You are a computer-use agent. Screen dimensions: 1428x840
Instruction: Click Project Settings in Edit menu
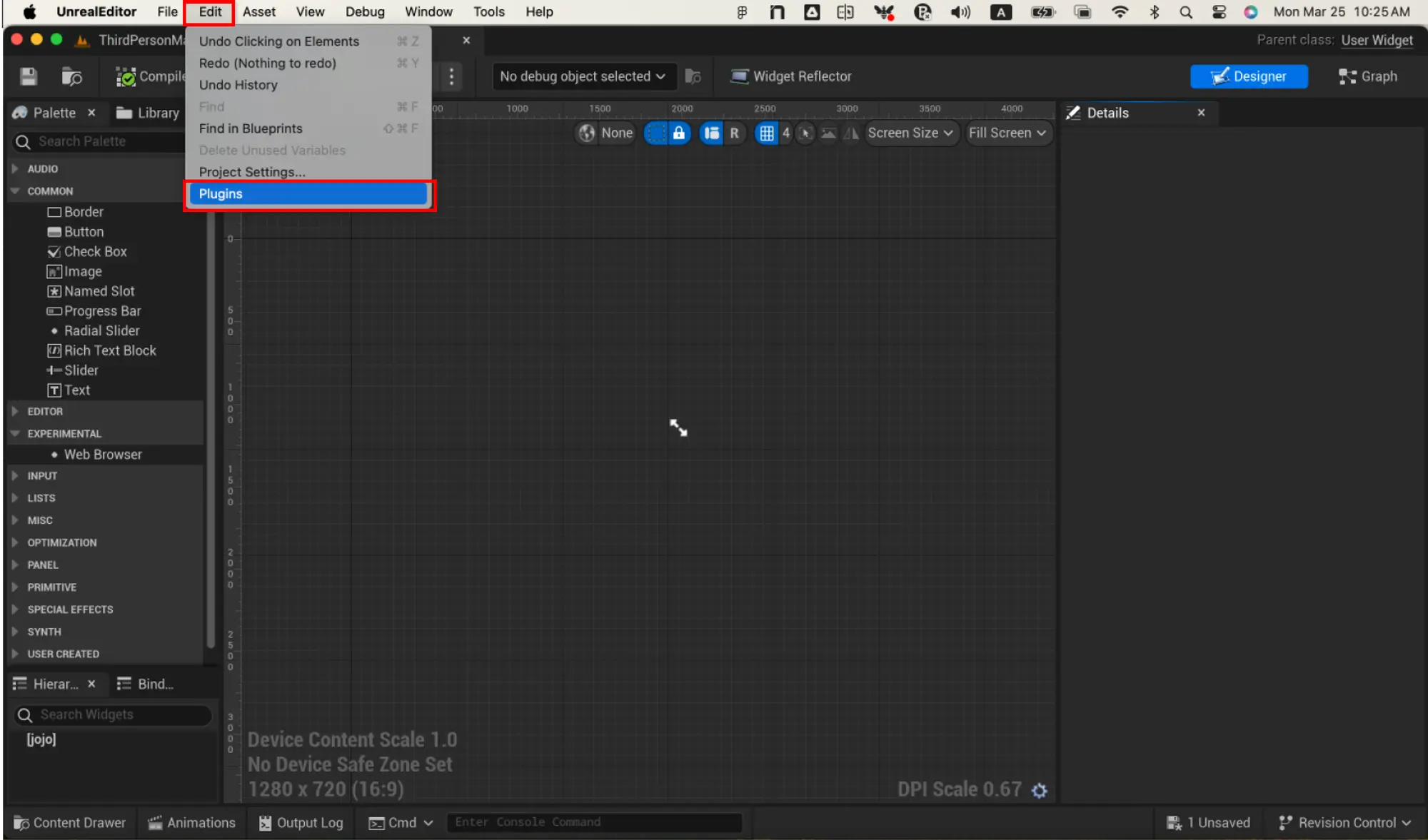tap(252, 171)
